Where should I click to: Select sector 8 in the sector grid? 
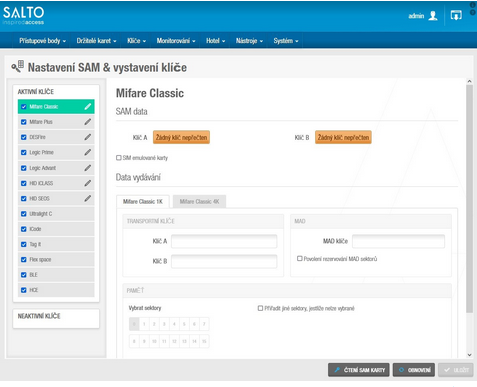[134, 341]
